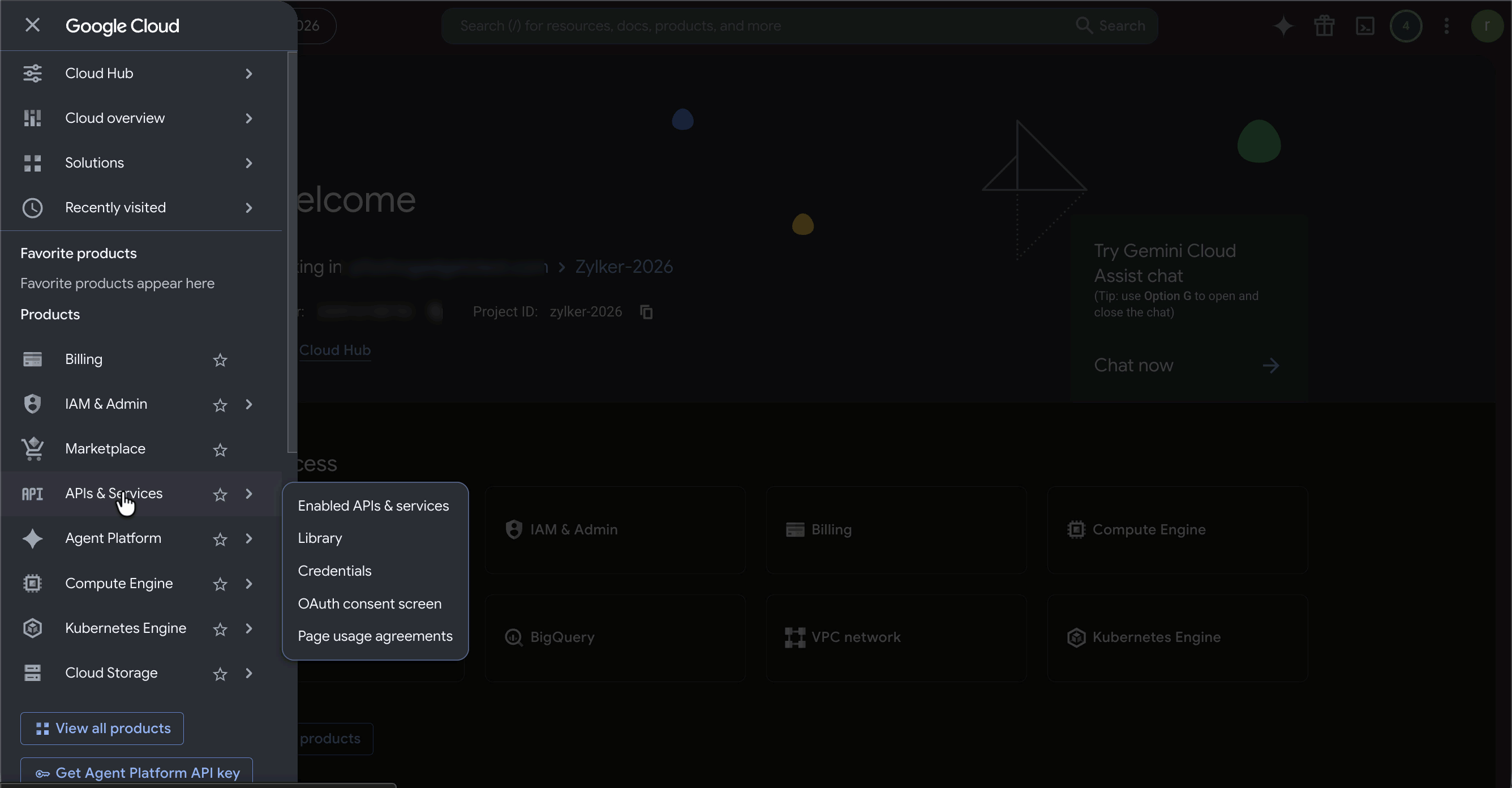Viewport: 1512px width, 788px height.
Task: Click the Google Cloud logo
Action: click(122, 26)
